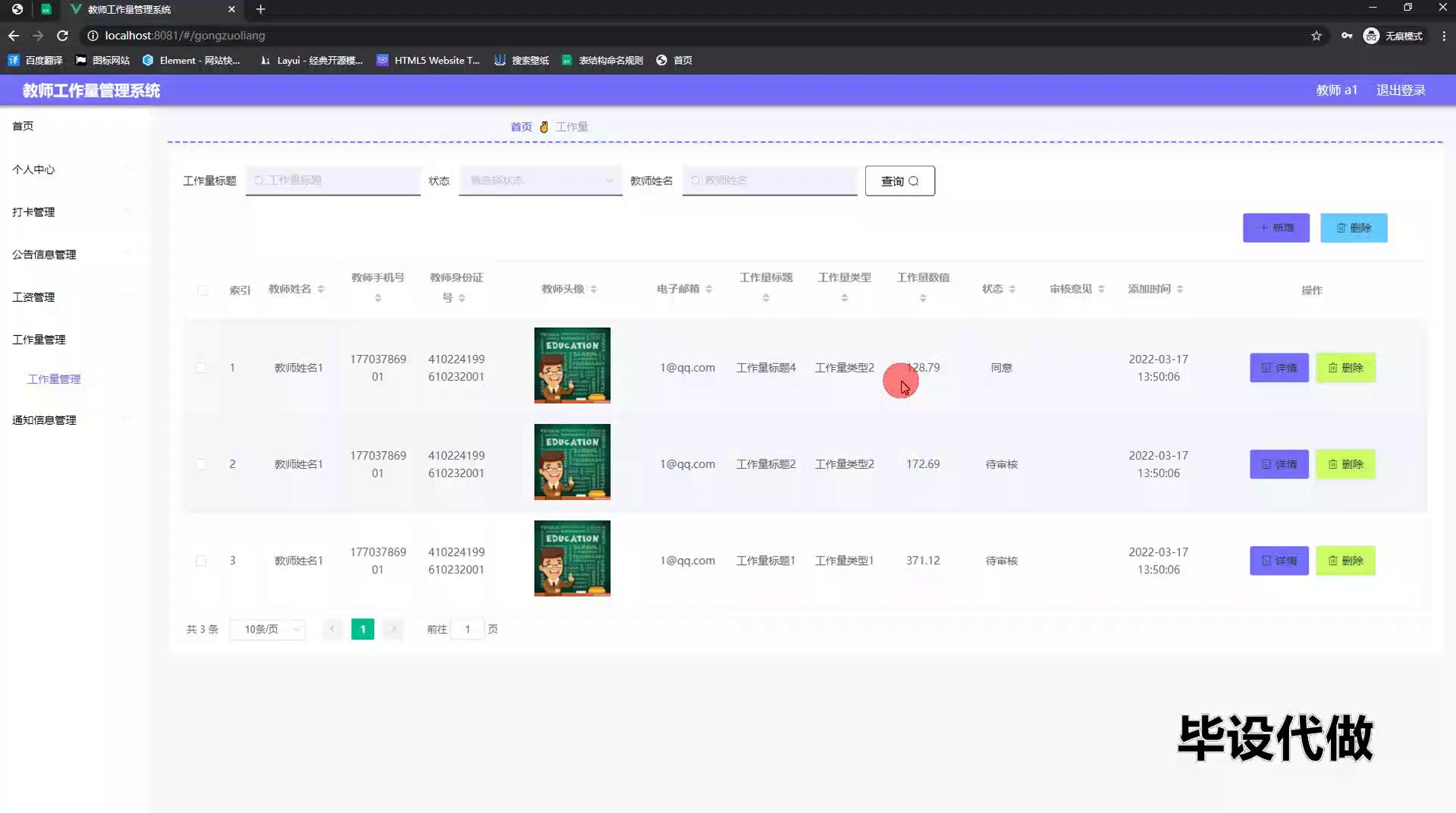The height and width of the screenshot is (813, 1456).
Task: Toggle the select-all checkbox in table header
Action: pyautogui.click(x=202, y=290)
